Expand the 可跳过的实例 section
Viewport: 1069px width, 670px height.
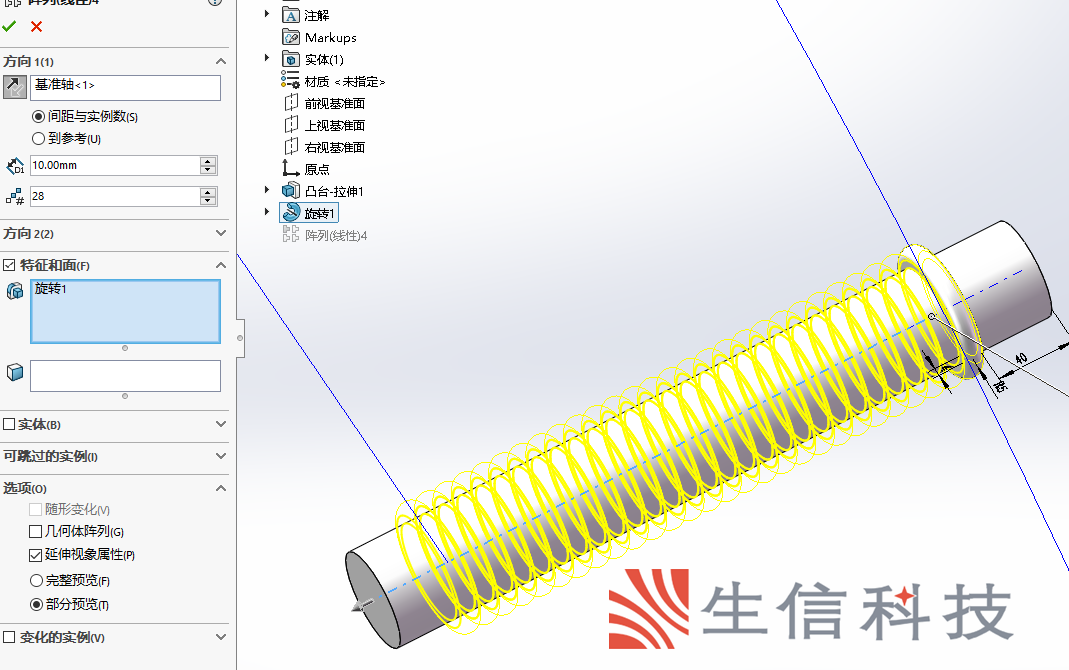pos(221,456)
